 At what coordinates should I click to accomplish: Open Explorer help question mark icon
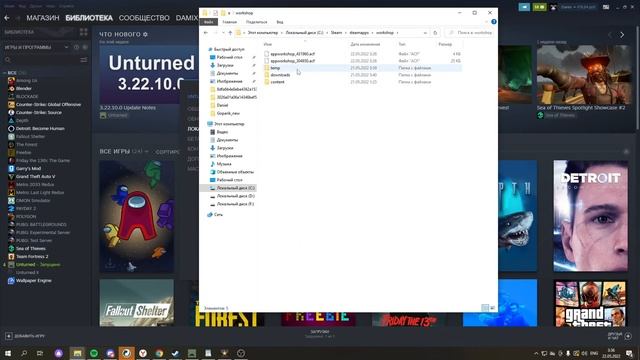pos(494,22)
